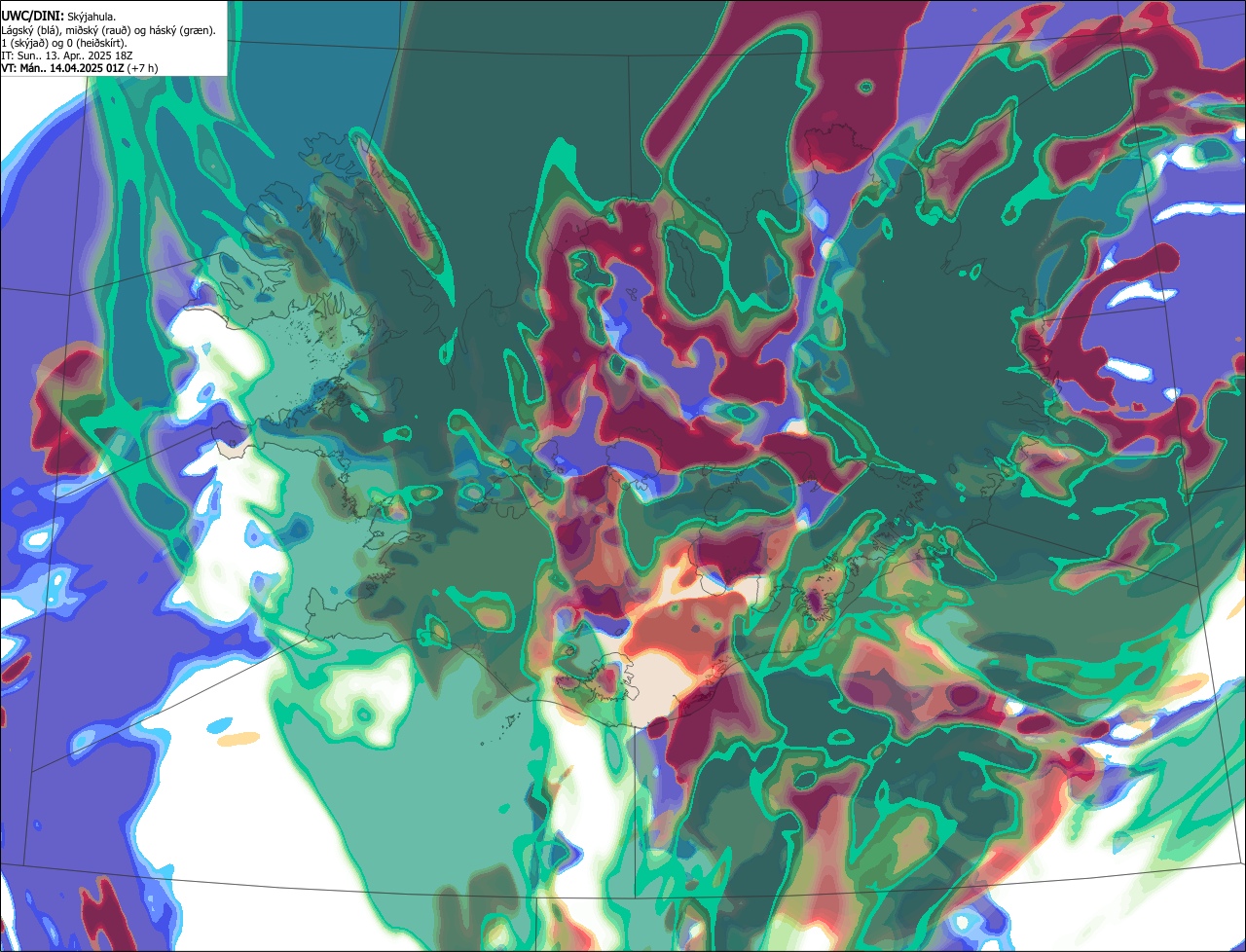1246x952 pixels.
Task: Click the "UWC/DINI: Skýjahula." title line
Action: click(x=58, y=17)
